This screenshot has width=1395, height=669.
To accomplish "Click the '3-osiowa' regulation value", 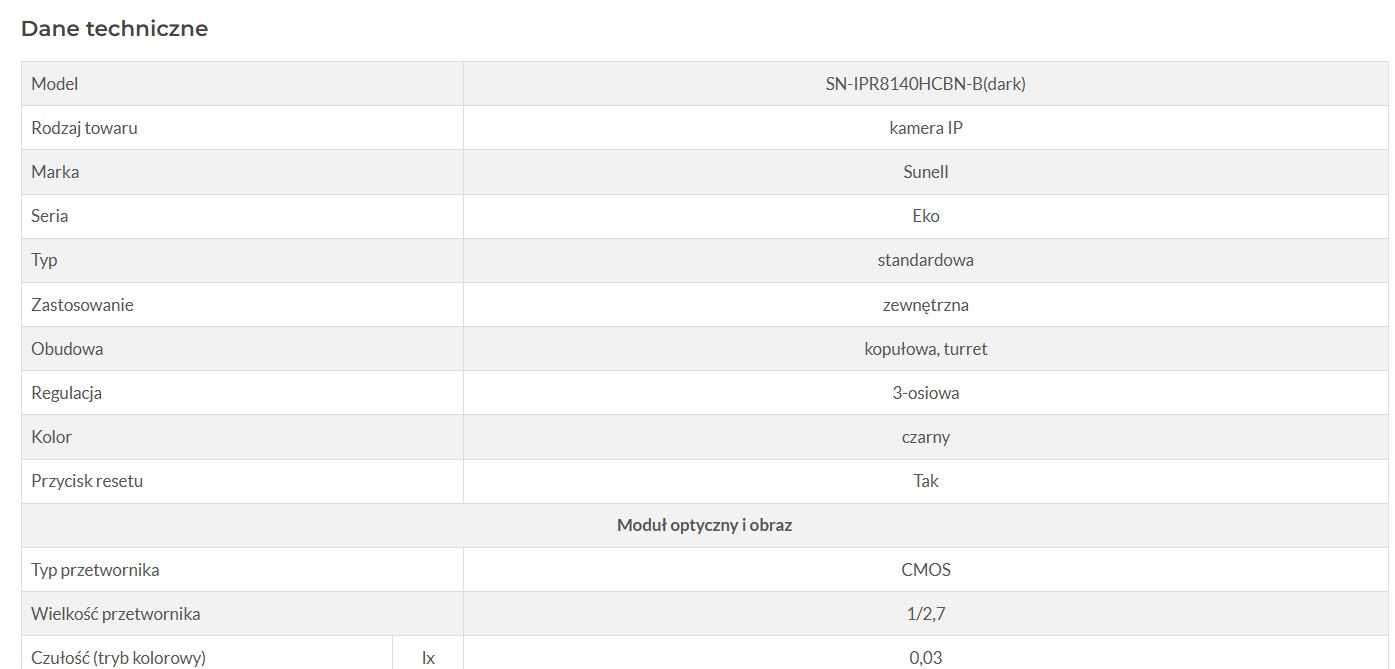I will pyautogui.click(x=925, y=393).
